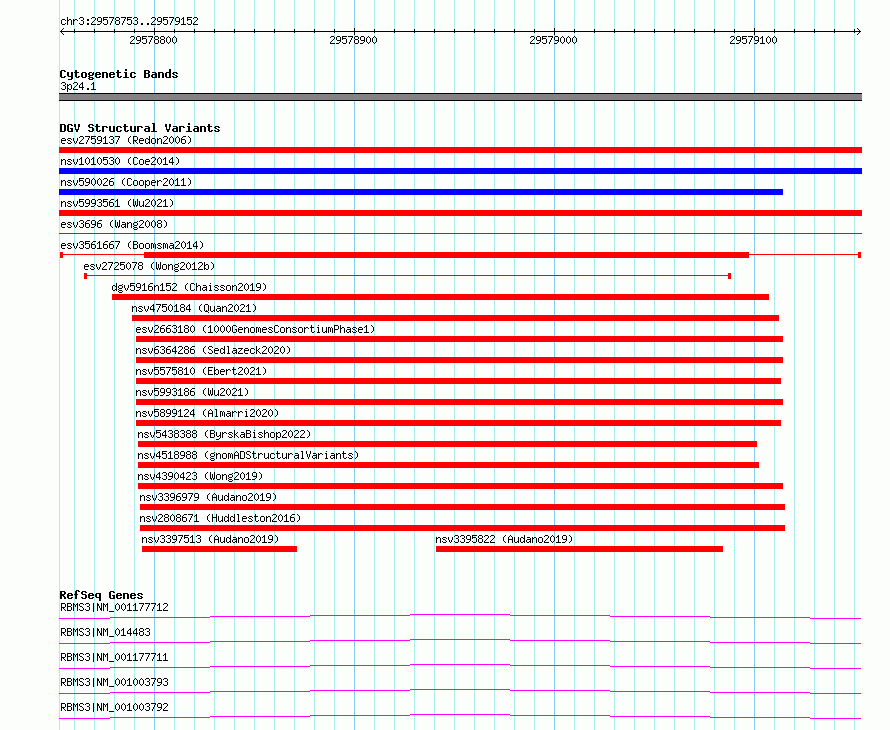This screenshot has width=890, height=730.
Task: Open nsv4518988 (gnomADStructuralVariants) label
Action: [x=248, y=455]
